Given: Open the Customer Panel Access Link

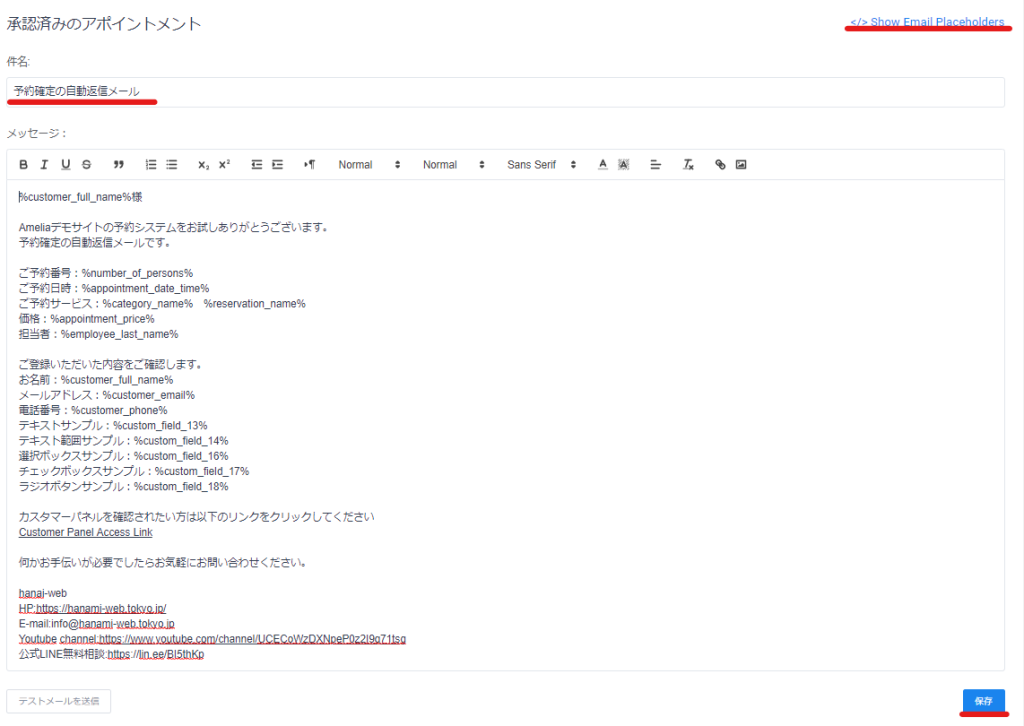Looking at the screenshot, I should (86, 532).
